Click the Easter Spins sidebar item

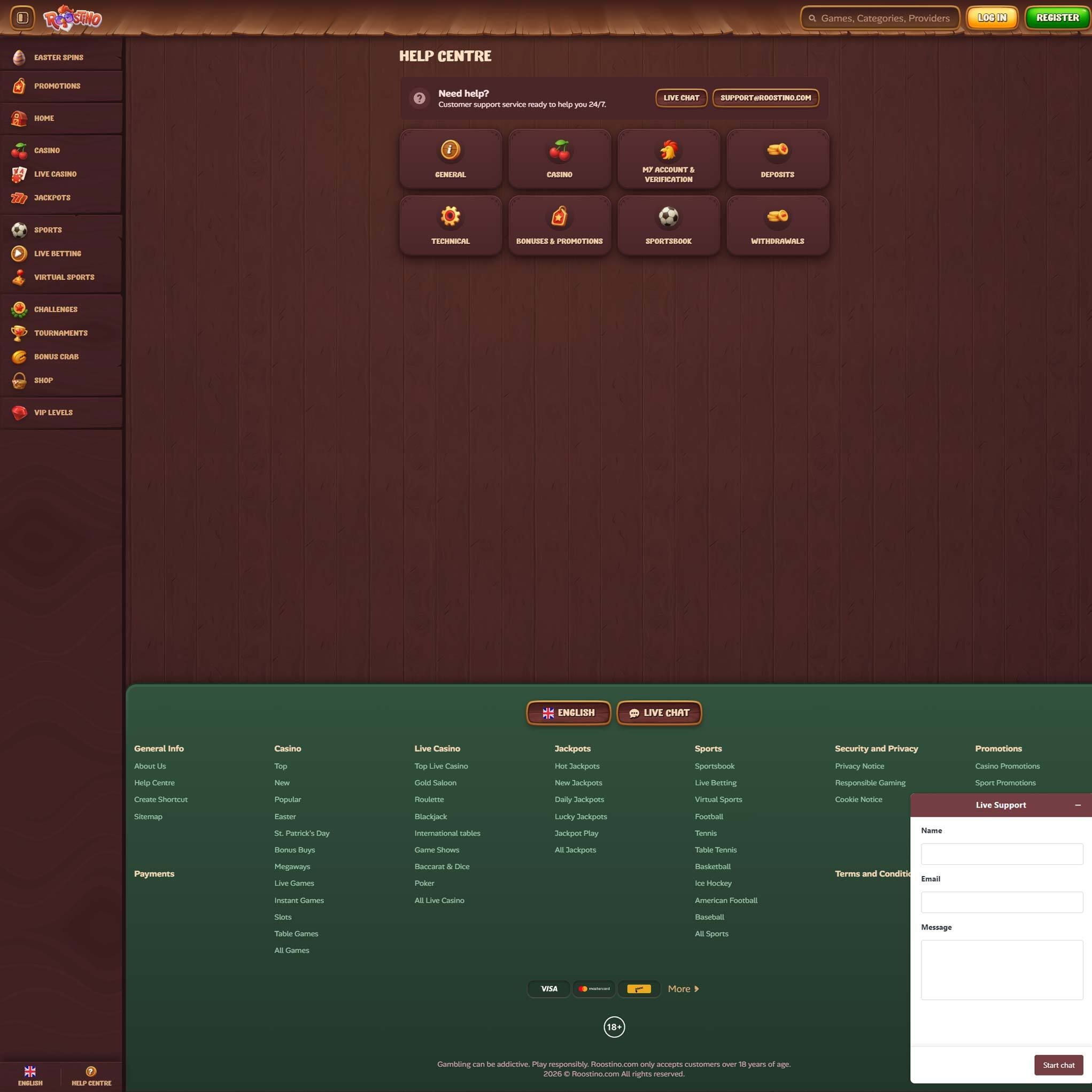(58, 58)
